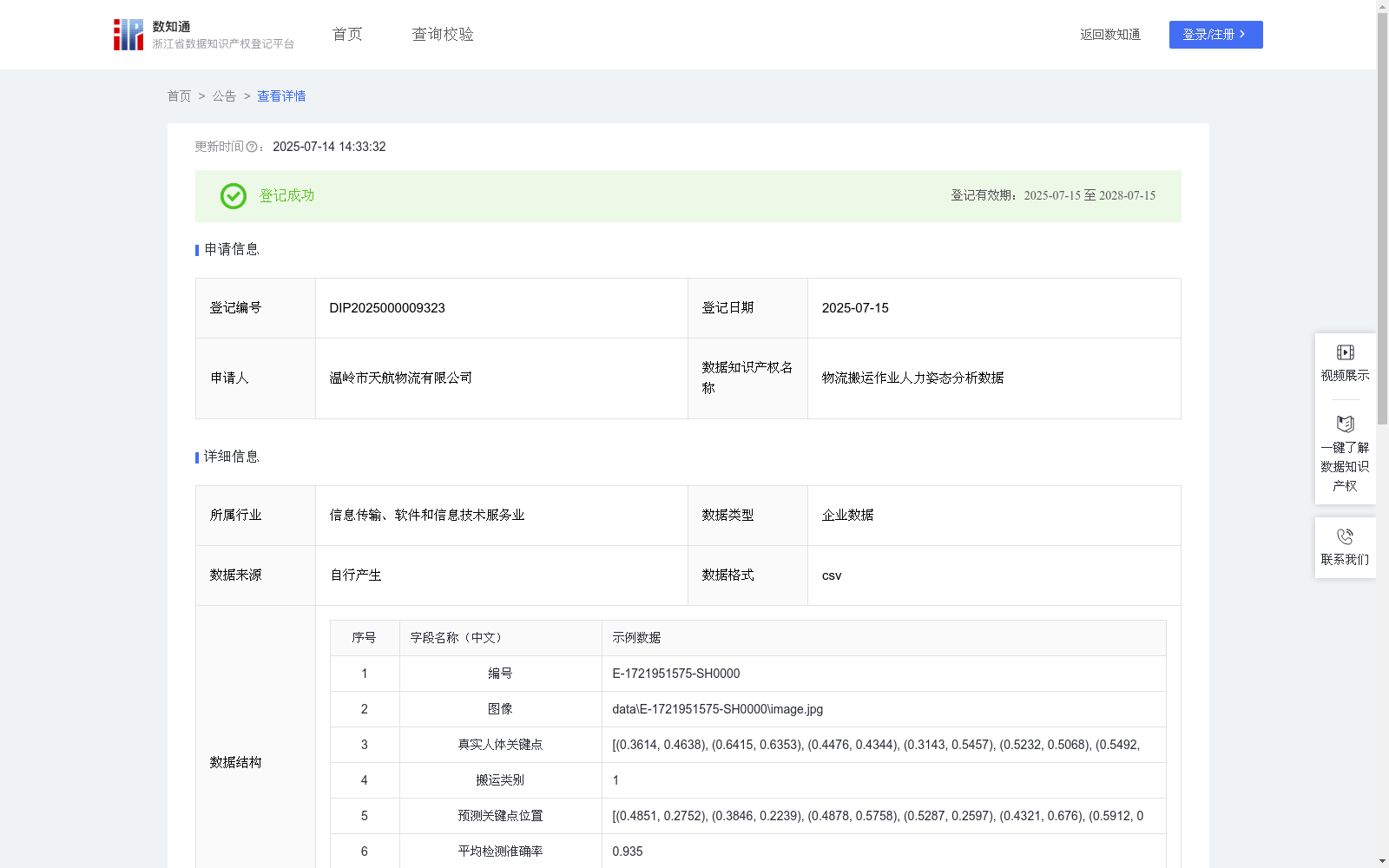
Task: Click the 一键了解数据知识产权 book icon
Action: click(x=1345, y=424)
